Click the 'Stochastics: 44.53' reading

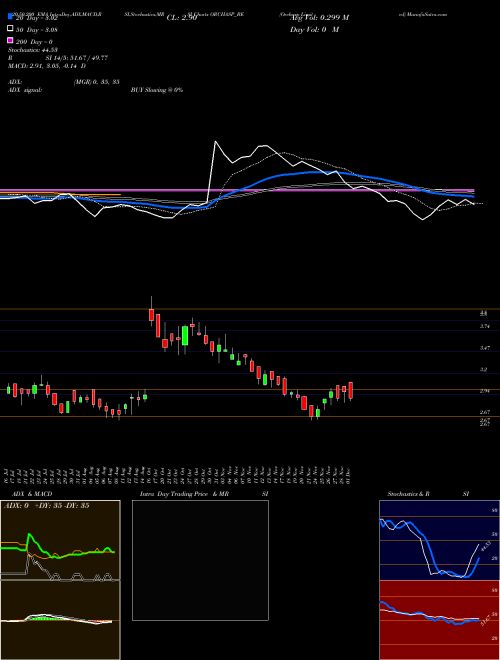[33, 50]
